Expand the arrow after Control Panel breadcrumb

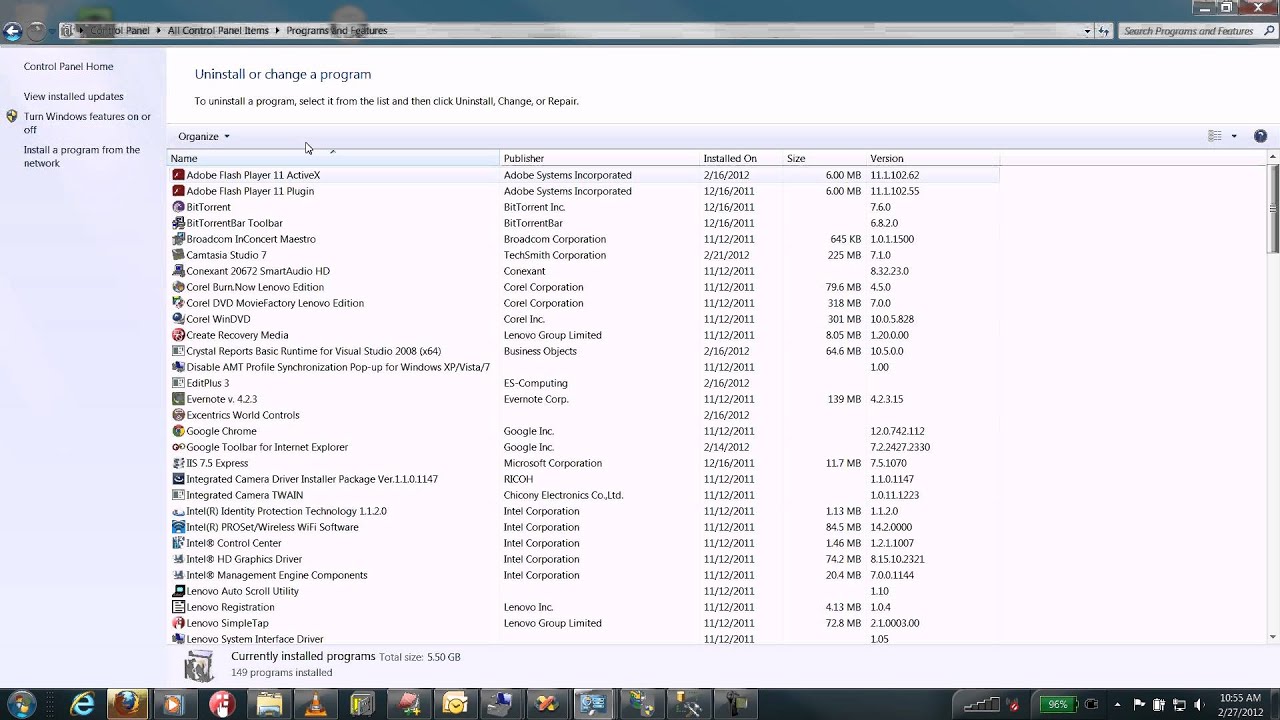click(159, 31)
